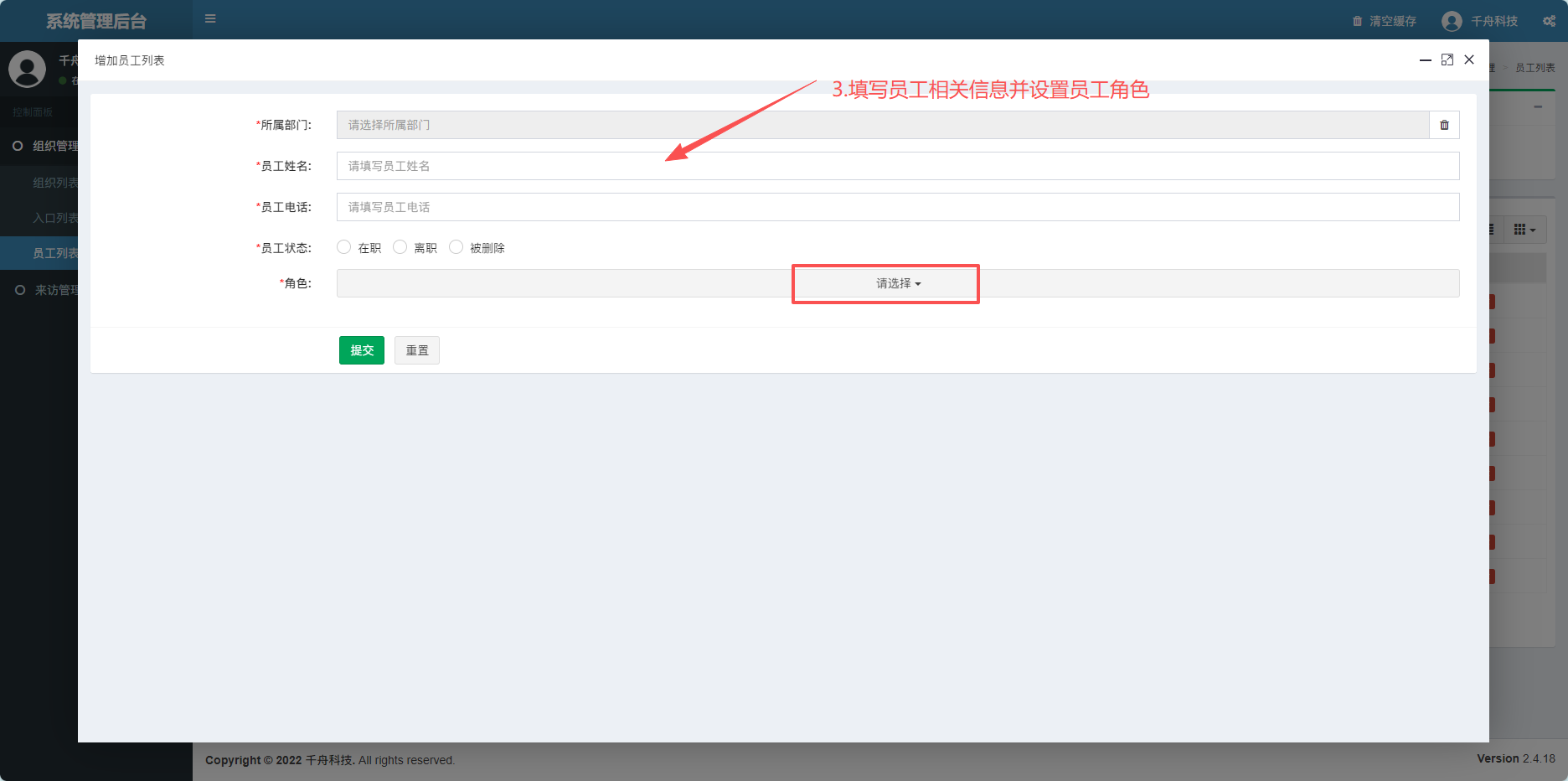Open 组织管理 in the sidebar
The height and width of the screenshot is (781, 1568).
pyautogui.click(x=46, y=146)
